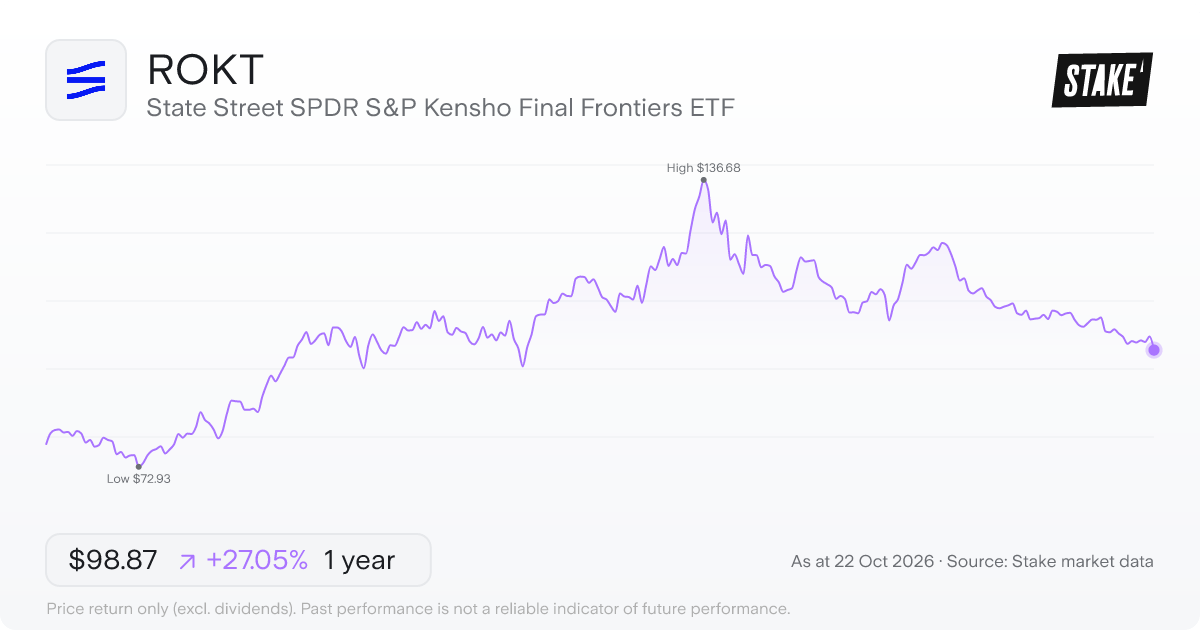The width and height of the screenshot is (1200, 630).
Task: Click the purple current-price endpoint dot
Action: tap(1154, 350)
